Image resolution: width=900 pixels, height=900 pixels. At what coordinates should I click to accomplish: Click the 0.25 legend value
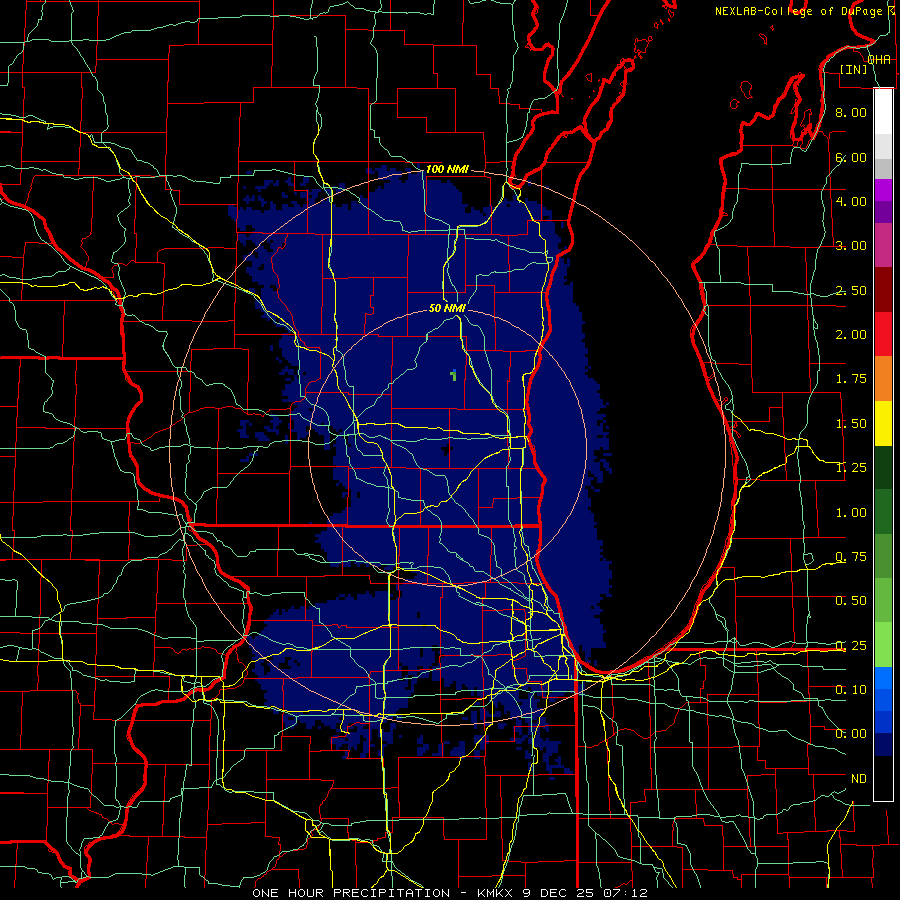(x=851, y=646)
